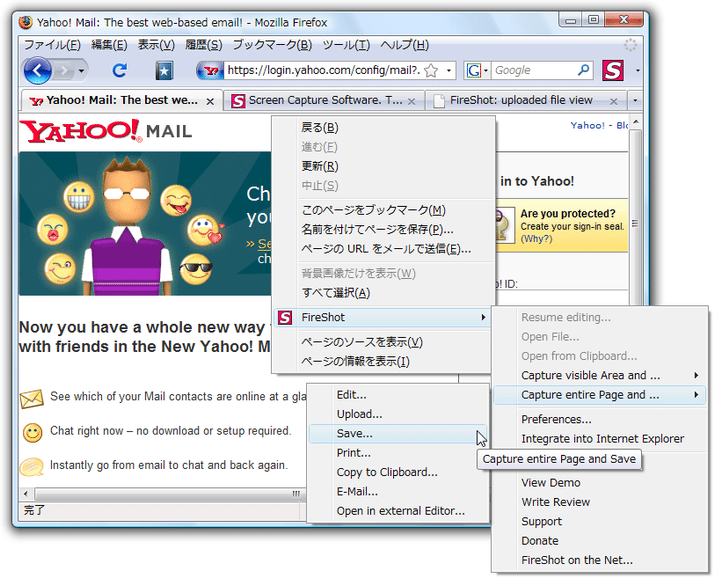Open the back/forward history dropdown arrow
The height and width of the screenshot is (579, 715).
click(81, 71)
